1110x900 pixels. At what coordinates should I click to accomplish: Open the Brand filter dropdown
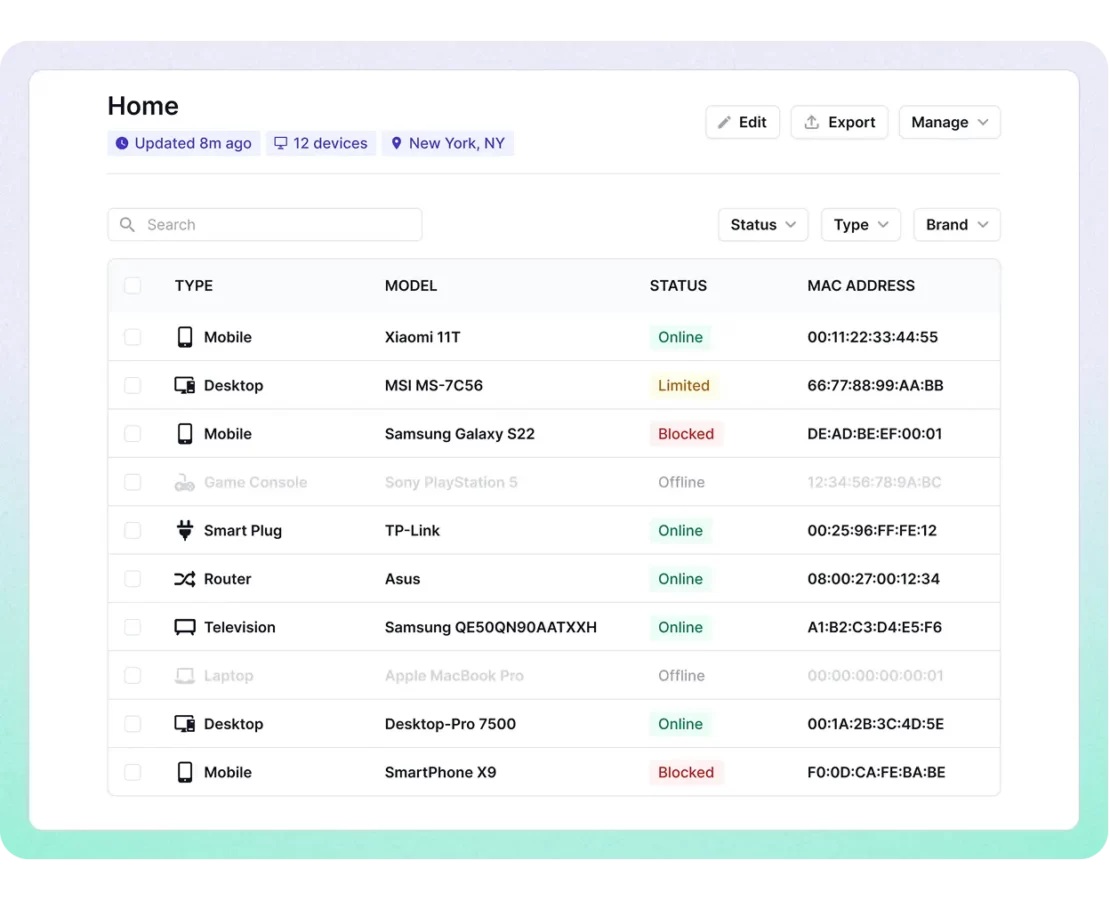[956, 225]
